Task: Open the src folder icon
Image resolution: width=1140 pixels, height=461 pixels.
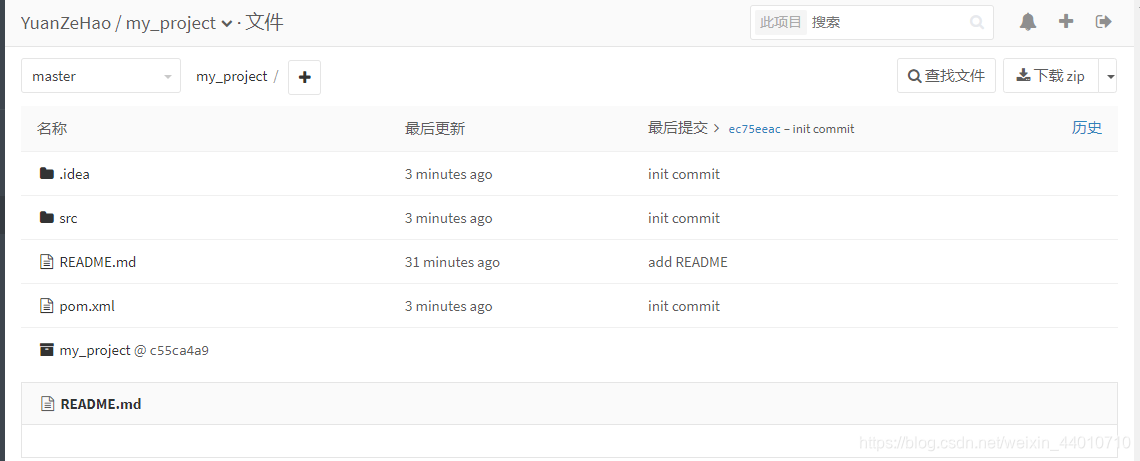Action: tap(47, 217)
